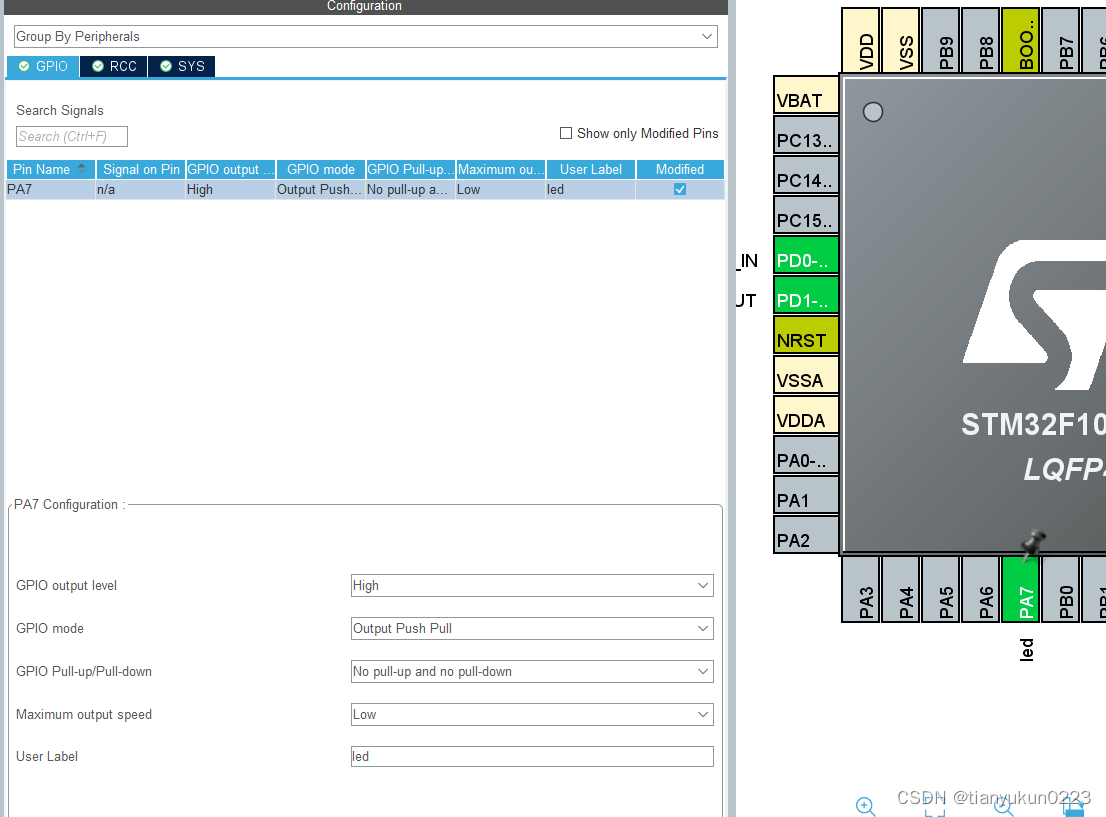Image resolution: width=1106 pixels, height=817 pixels.
Task: Select the PB8 pin at chip top
Action: click(x=980, y=40)
